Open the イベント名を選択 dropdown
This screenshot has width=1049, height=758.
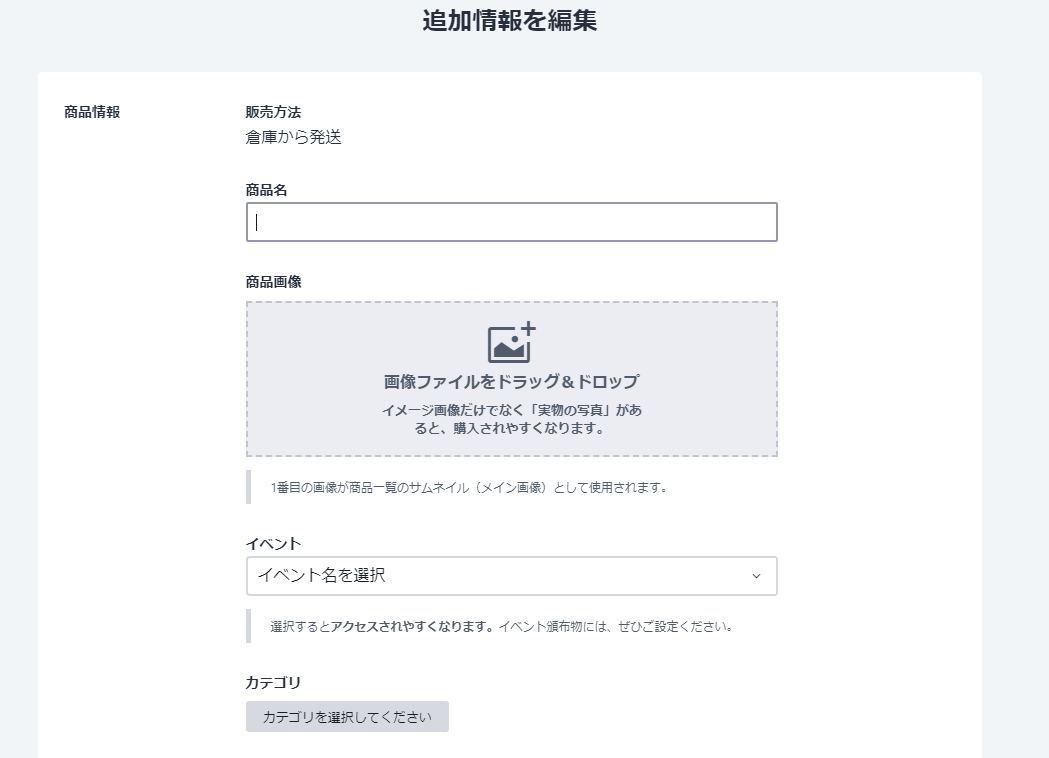point(511,576)
